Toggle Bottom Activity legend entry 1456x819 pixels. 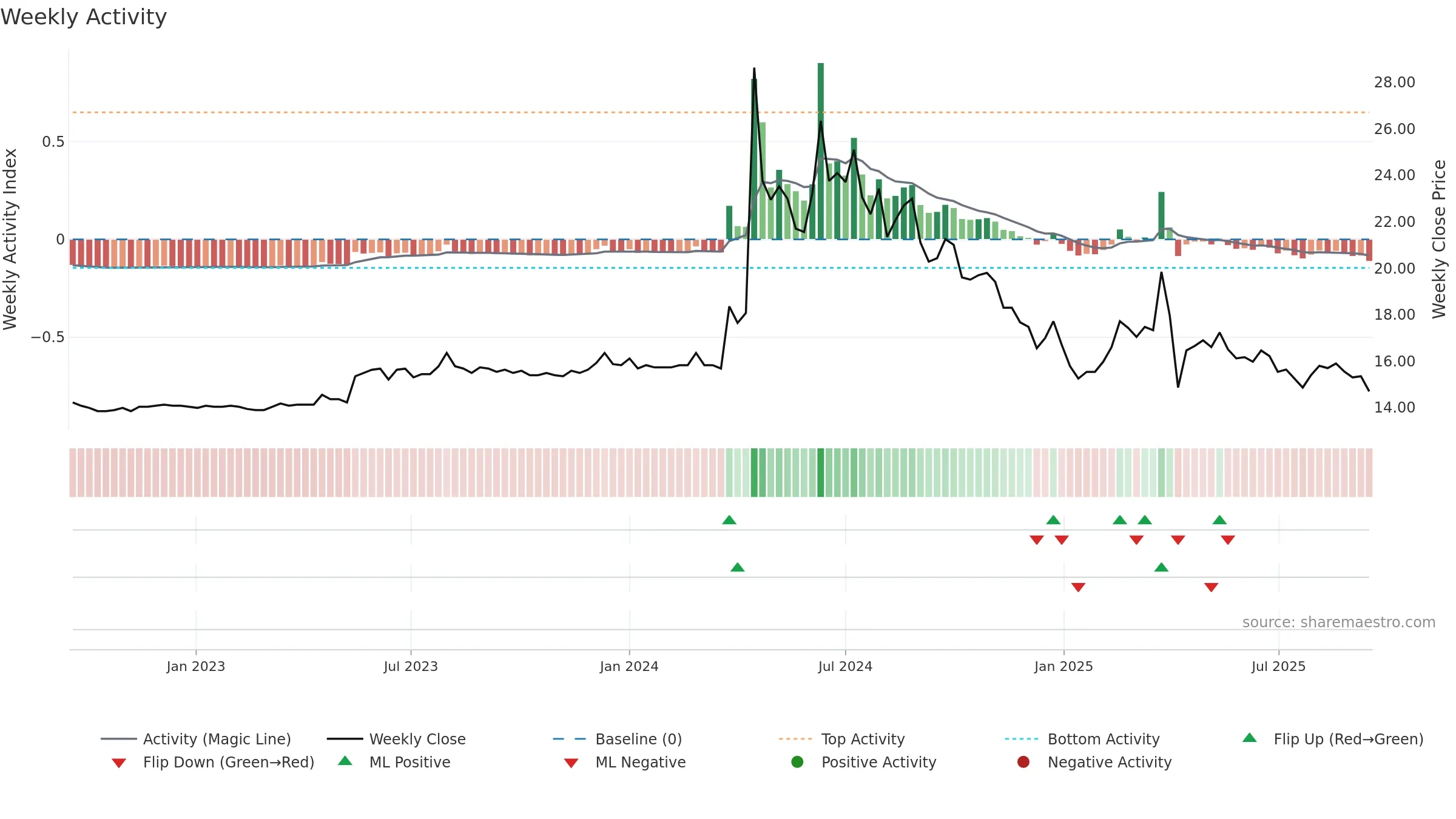coord(1082,739)
